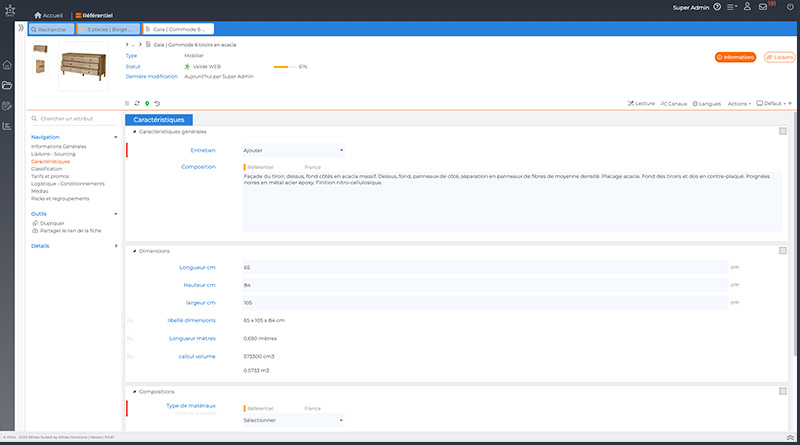Expand the Détails section
The height and width of the screenshot is (445, 800).
[x=116, y=246]
